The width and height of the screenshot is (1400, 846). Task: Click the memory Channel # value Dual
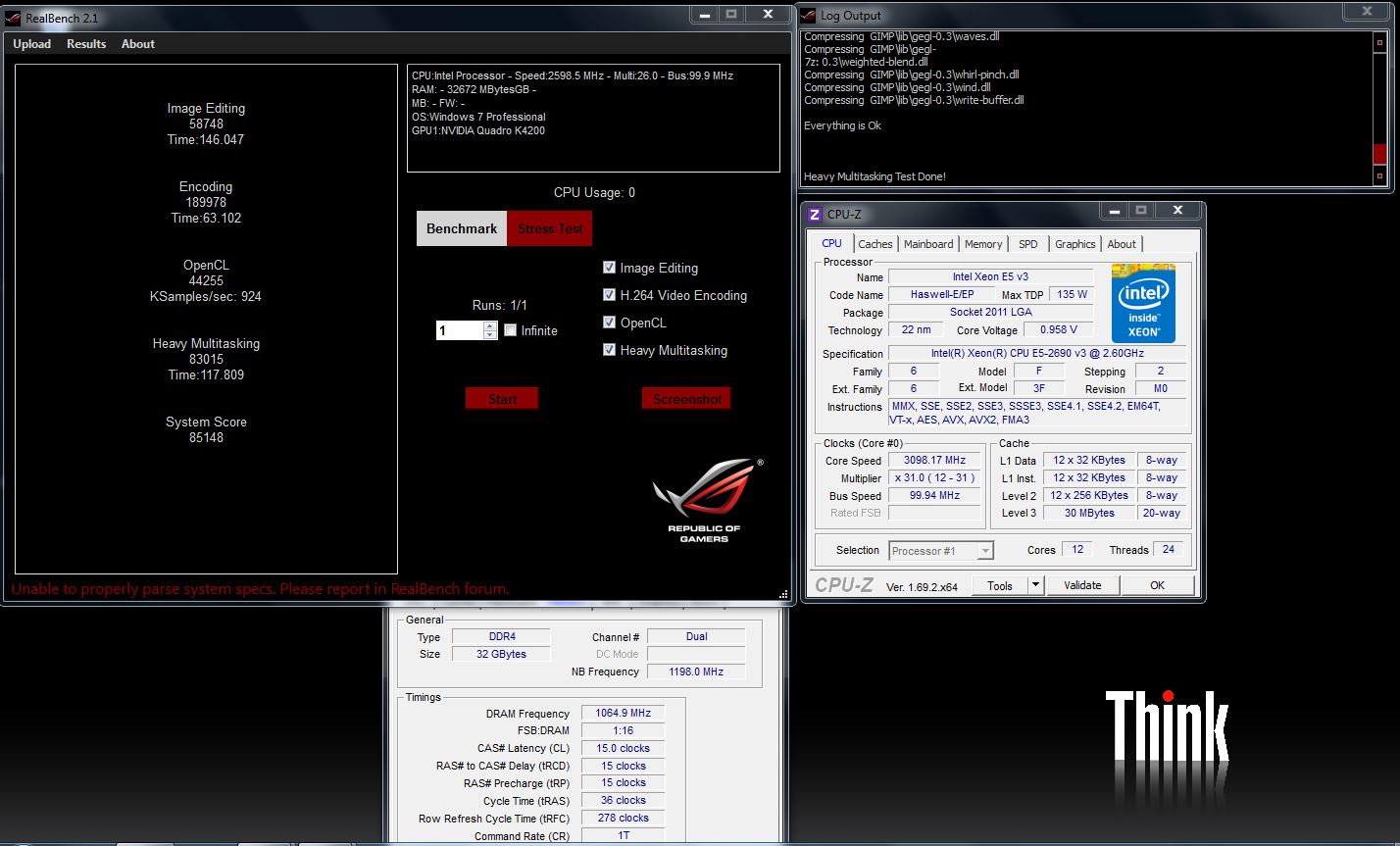(x=696, y=637)
